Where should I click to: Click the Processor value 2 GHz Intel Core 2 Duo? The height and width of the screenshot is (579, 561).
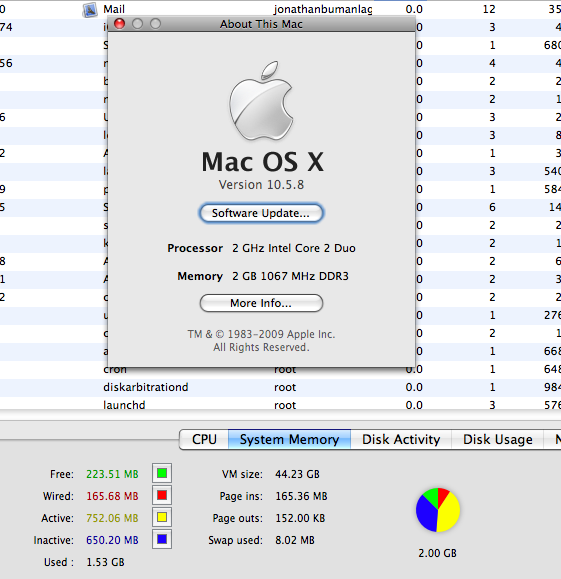point(294,248)
